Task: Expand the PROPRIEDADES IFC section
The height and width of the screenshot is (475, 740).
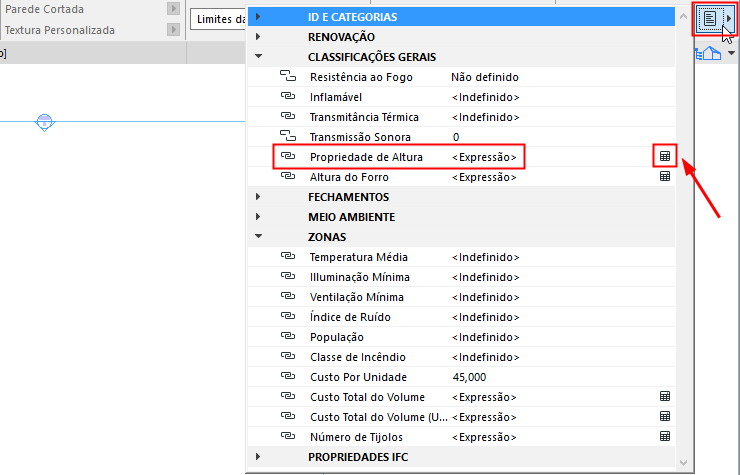Action: click(258, 457)
